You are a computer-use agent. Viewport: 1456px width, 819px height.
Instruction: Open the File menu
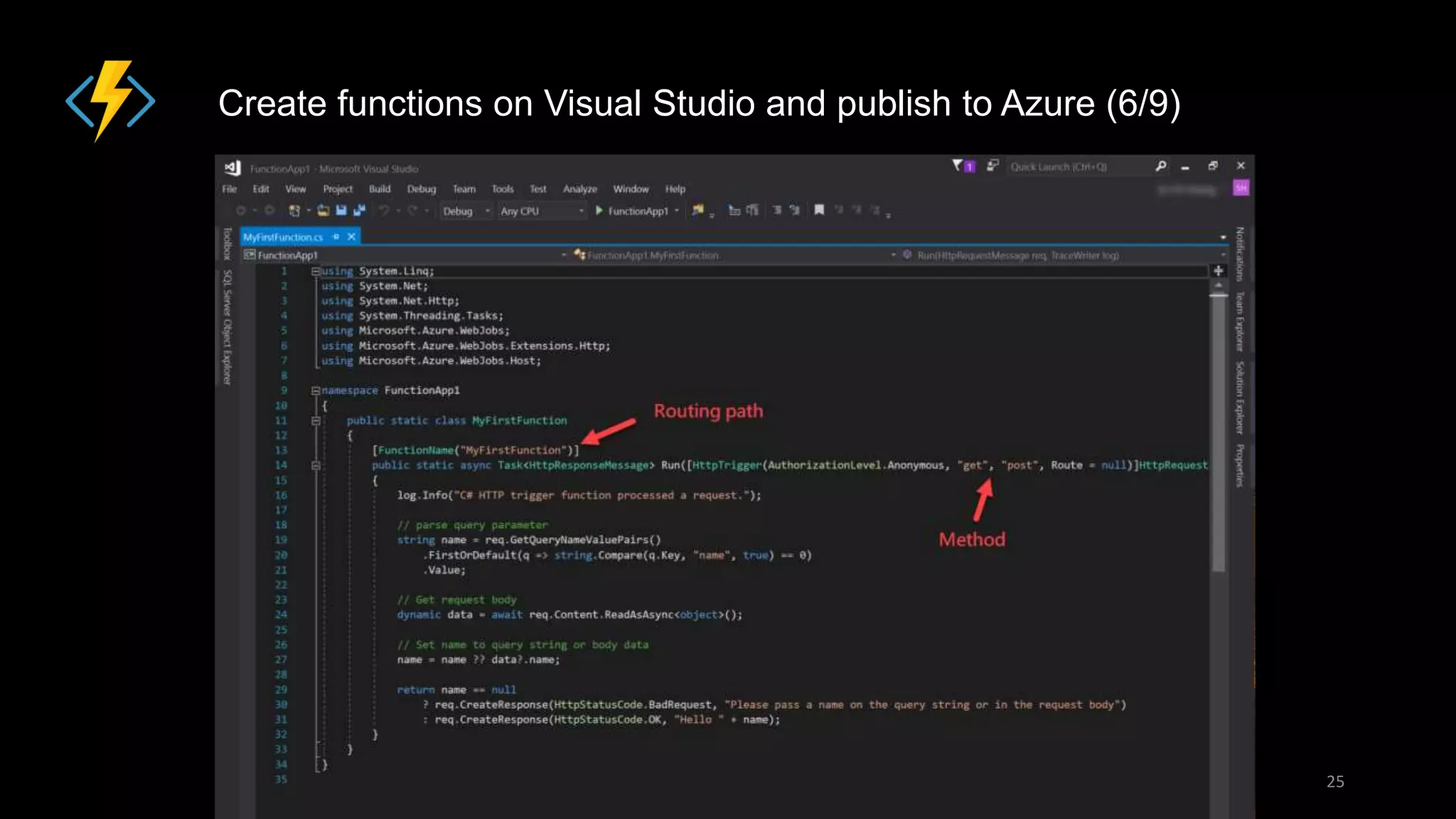(230, 189)
